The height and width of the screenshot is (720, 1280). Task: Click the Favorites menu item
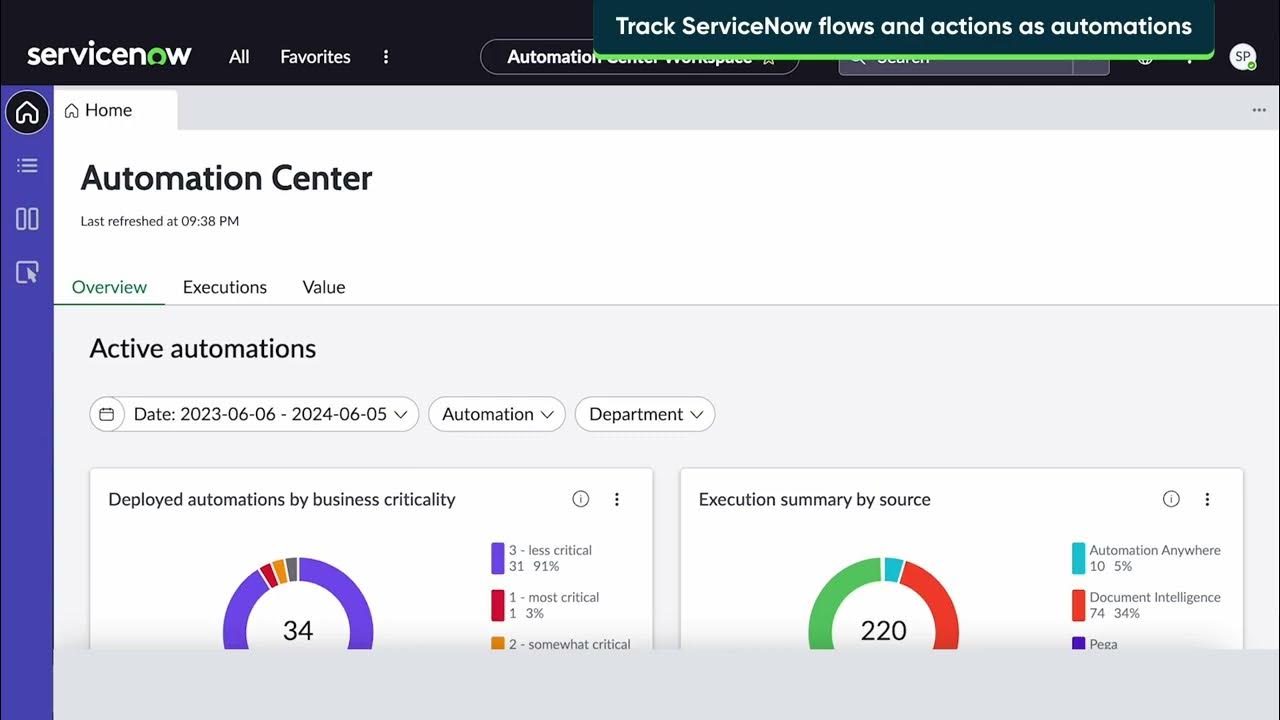[315, 57]
